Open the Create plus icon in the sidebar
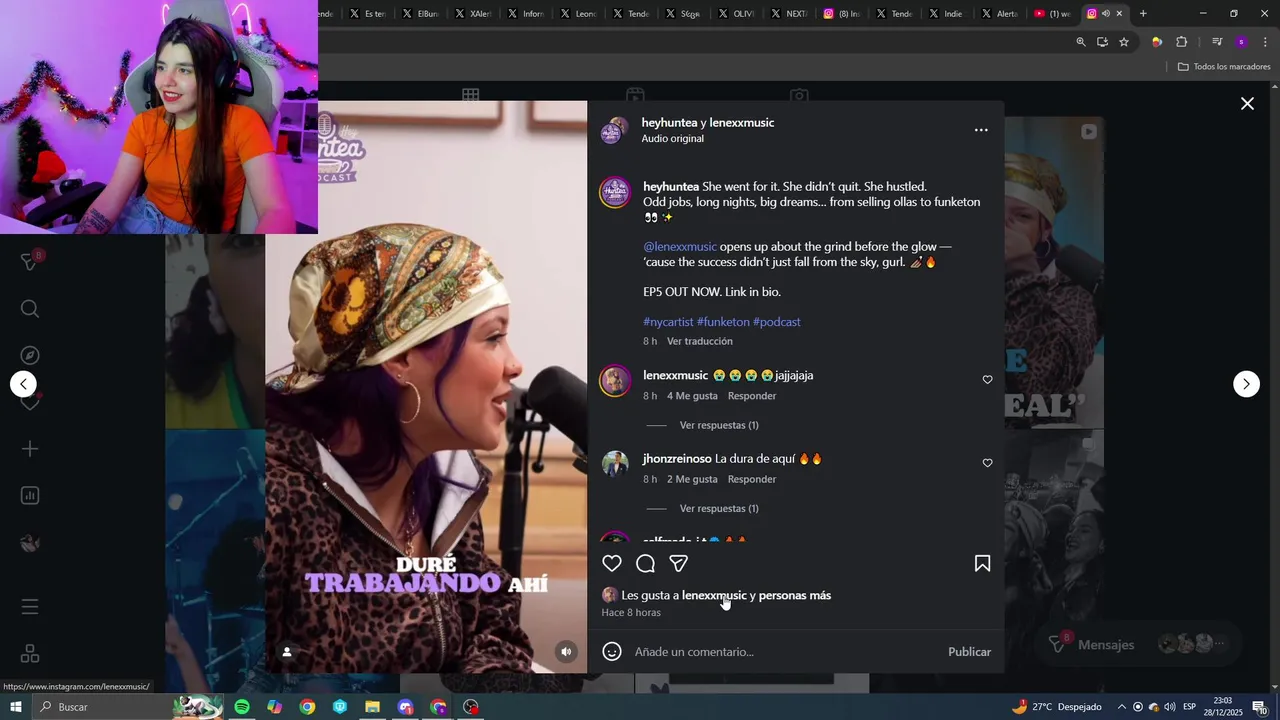Viewport: 1280px width, 720px height. tap(30, 449)
